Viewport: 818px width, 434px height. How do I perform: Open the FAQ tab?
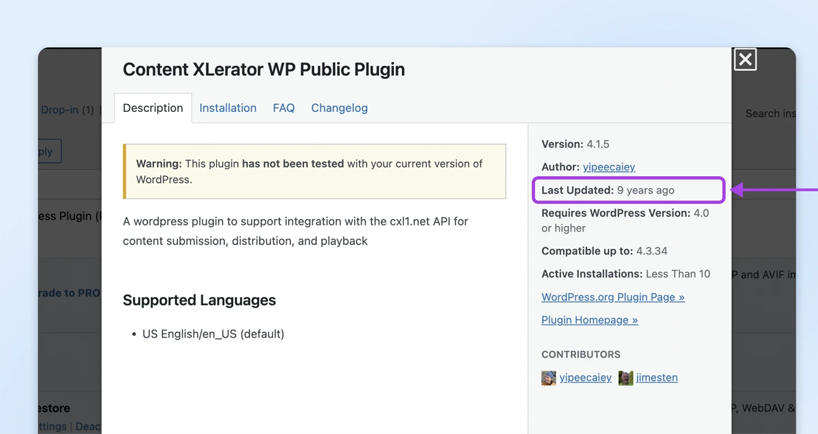[284, 108]
